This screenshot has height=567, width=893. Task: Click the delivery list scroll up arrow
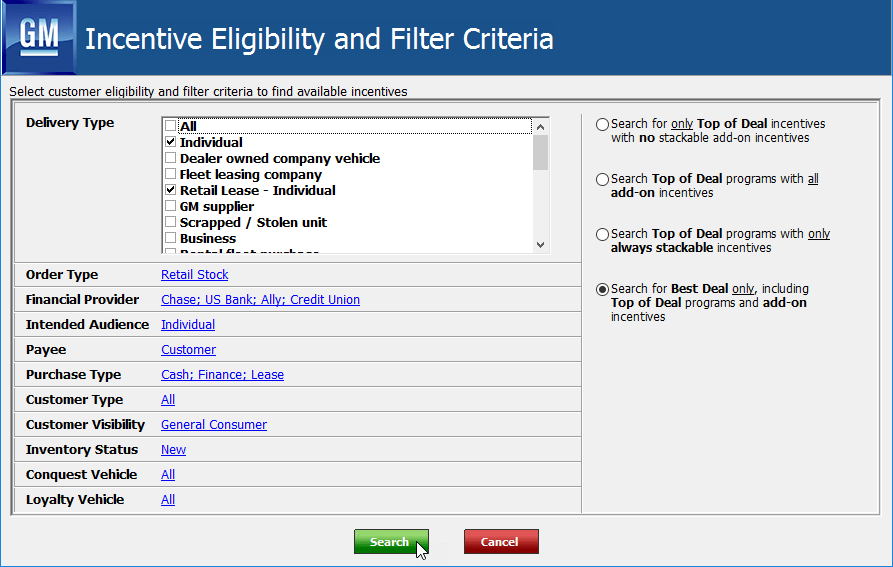(540, 127)
